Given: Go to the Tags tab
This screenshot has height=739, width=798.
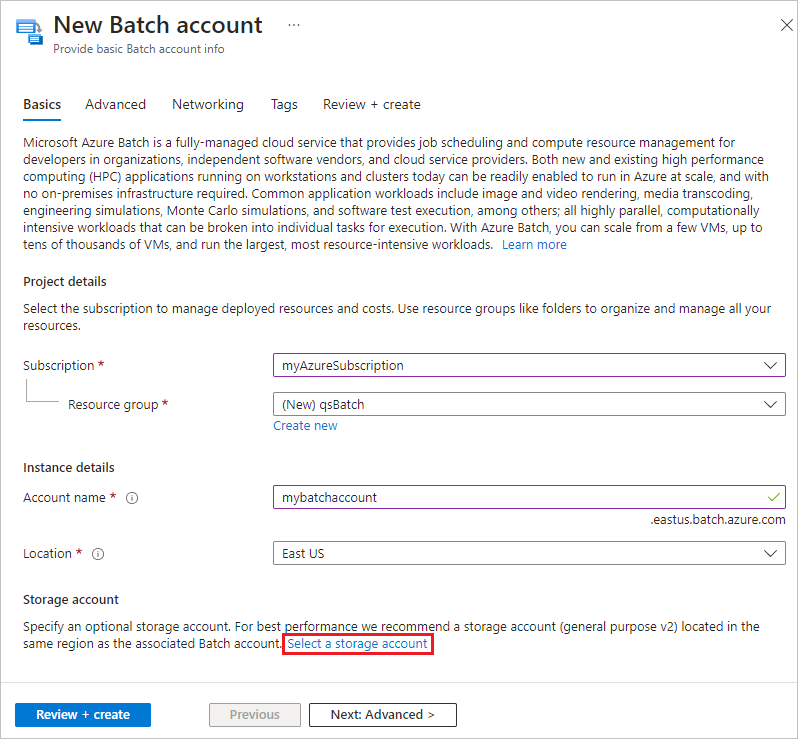Looking at the screenshot, I should pos(284,104).
